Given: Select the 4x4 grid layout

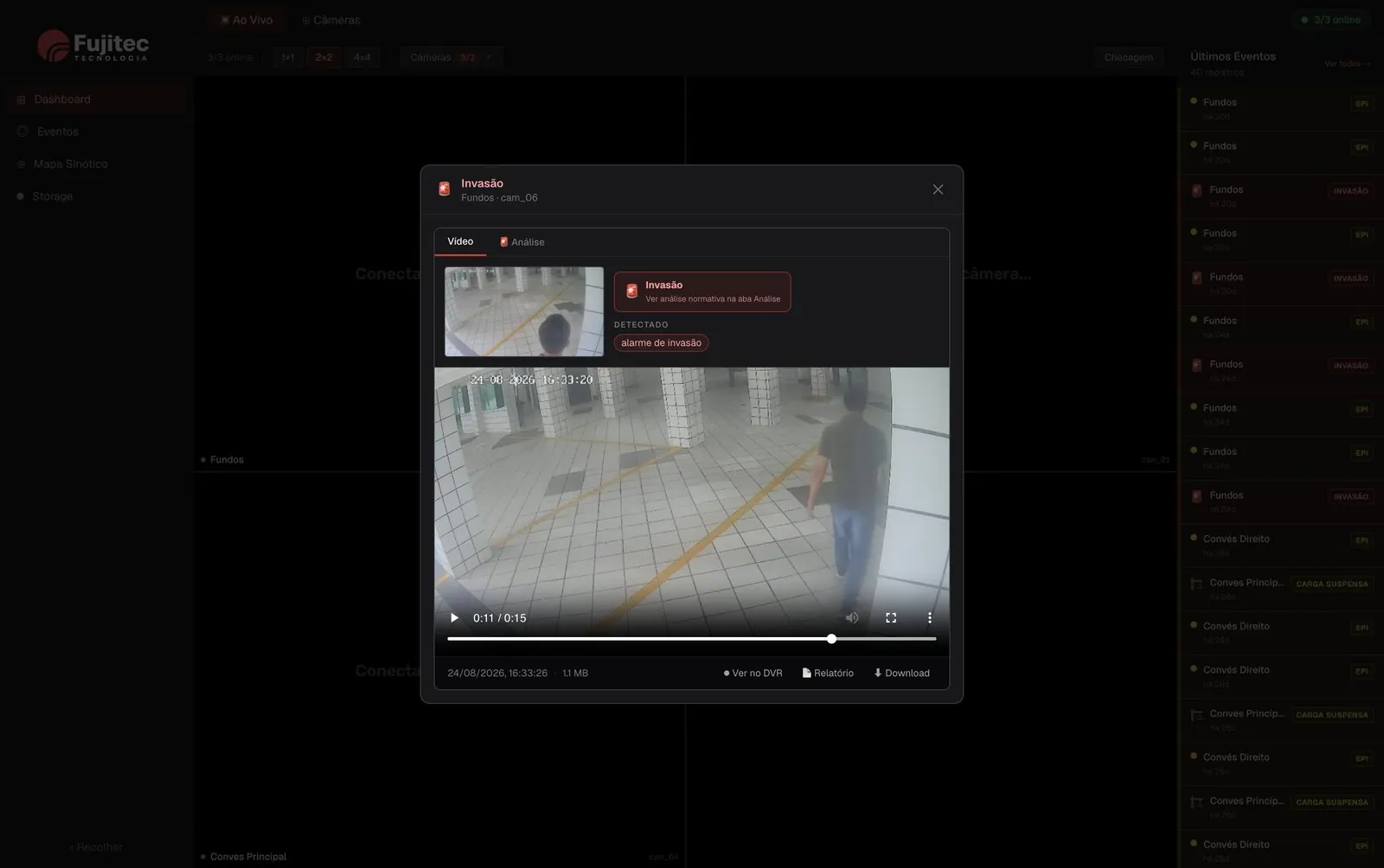Looking at the screenshot, I should tap(362, 57).
